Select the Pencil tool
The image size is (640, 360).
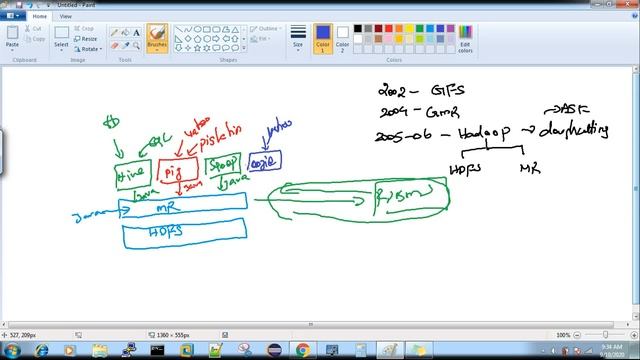114,33
